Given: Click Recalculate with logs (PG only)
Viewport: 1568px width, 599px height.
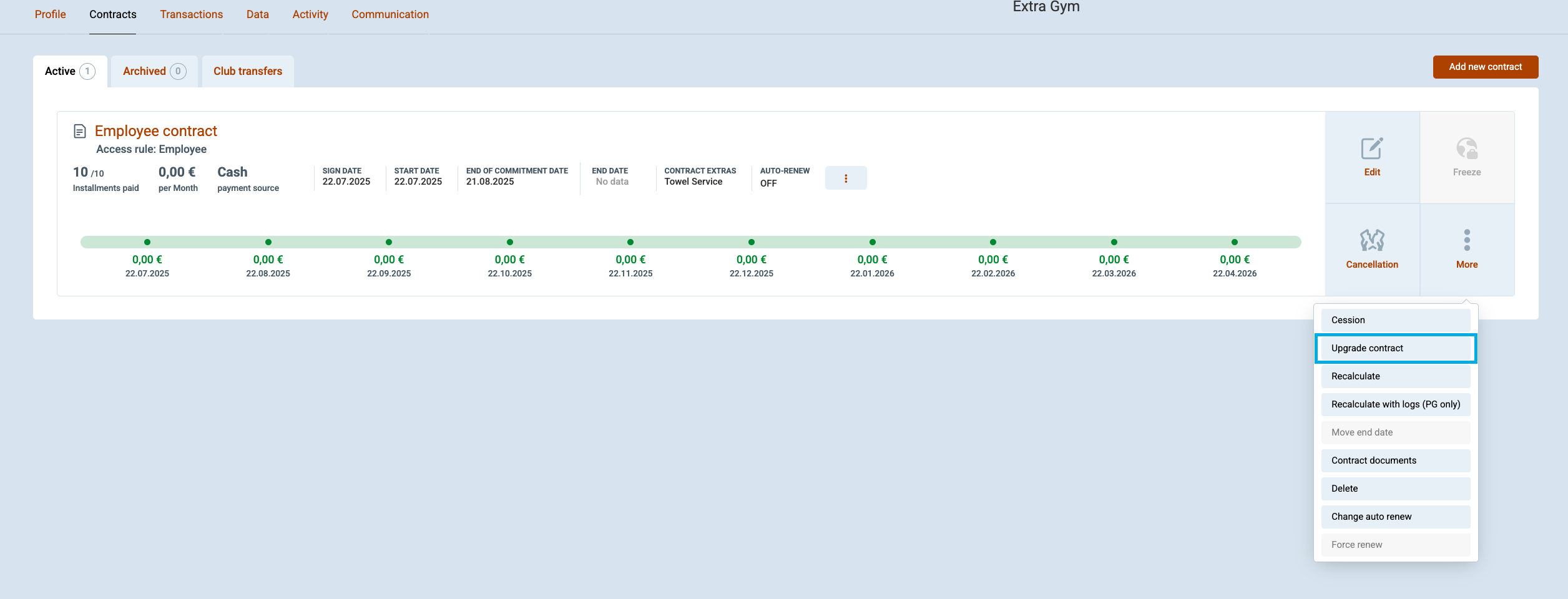Looking at the screenshot, I should 1395,404.
